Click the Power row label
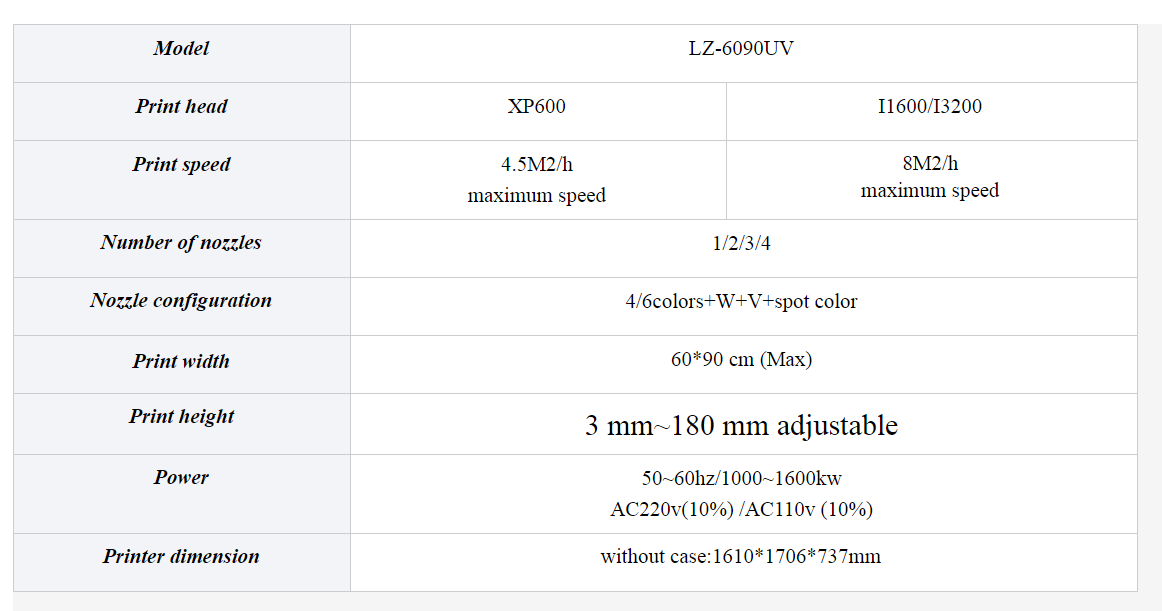 tap(181, 478)
